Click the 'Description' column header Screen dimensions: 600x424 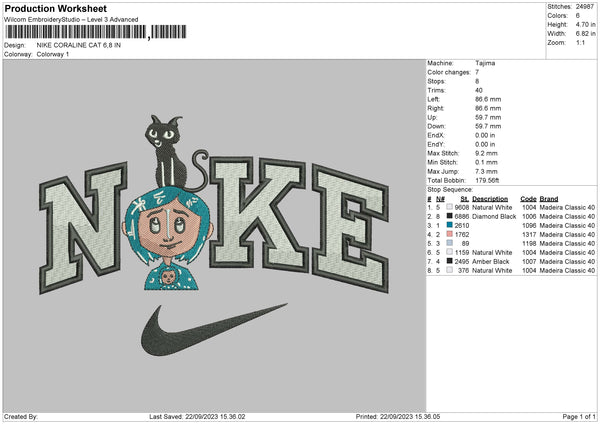490,199
